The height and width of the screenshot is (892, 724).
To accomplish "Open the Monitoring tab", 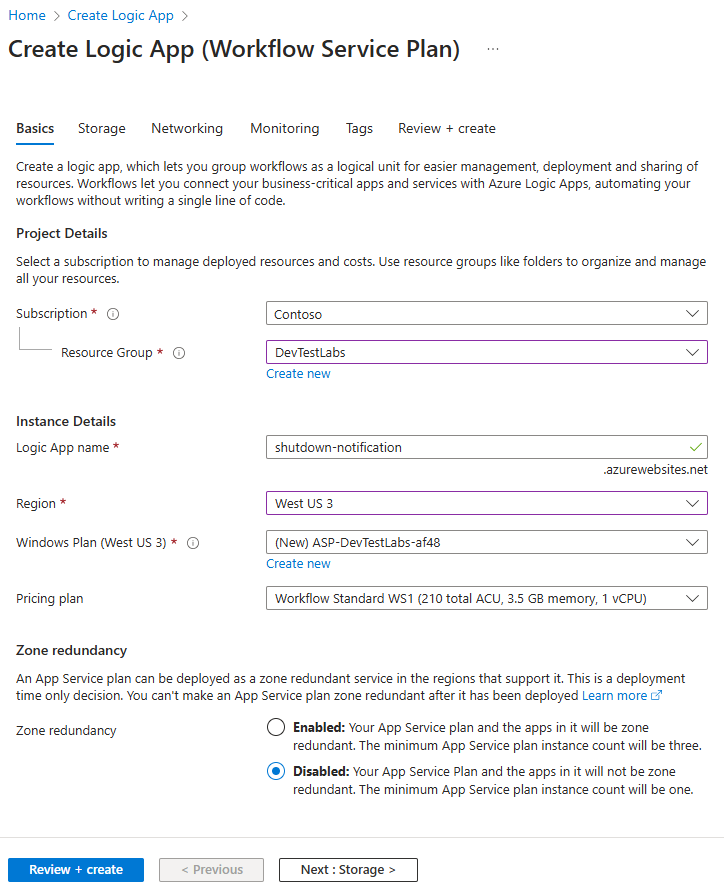I will [284, 128].
